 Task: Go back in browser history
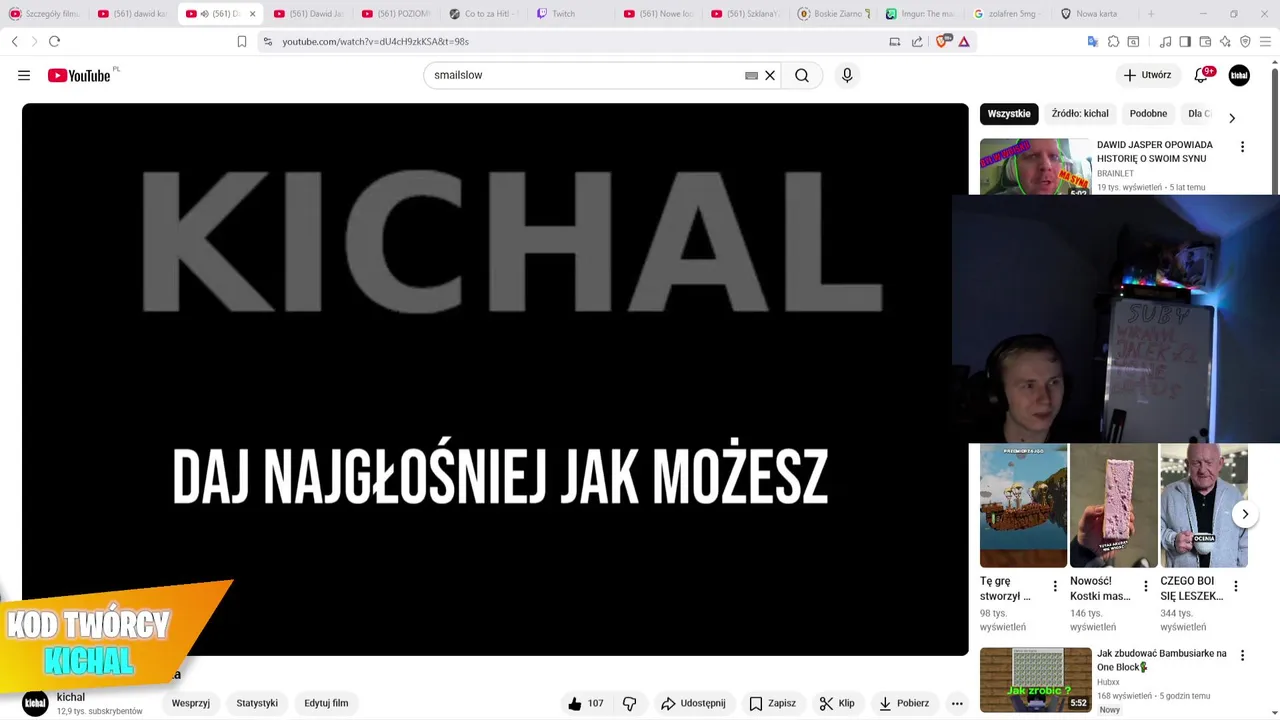[x=14, y=41]
